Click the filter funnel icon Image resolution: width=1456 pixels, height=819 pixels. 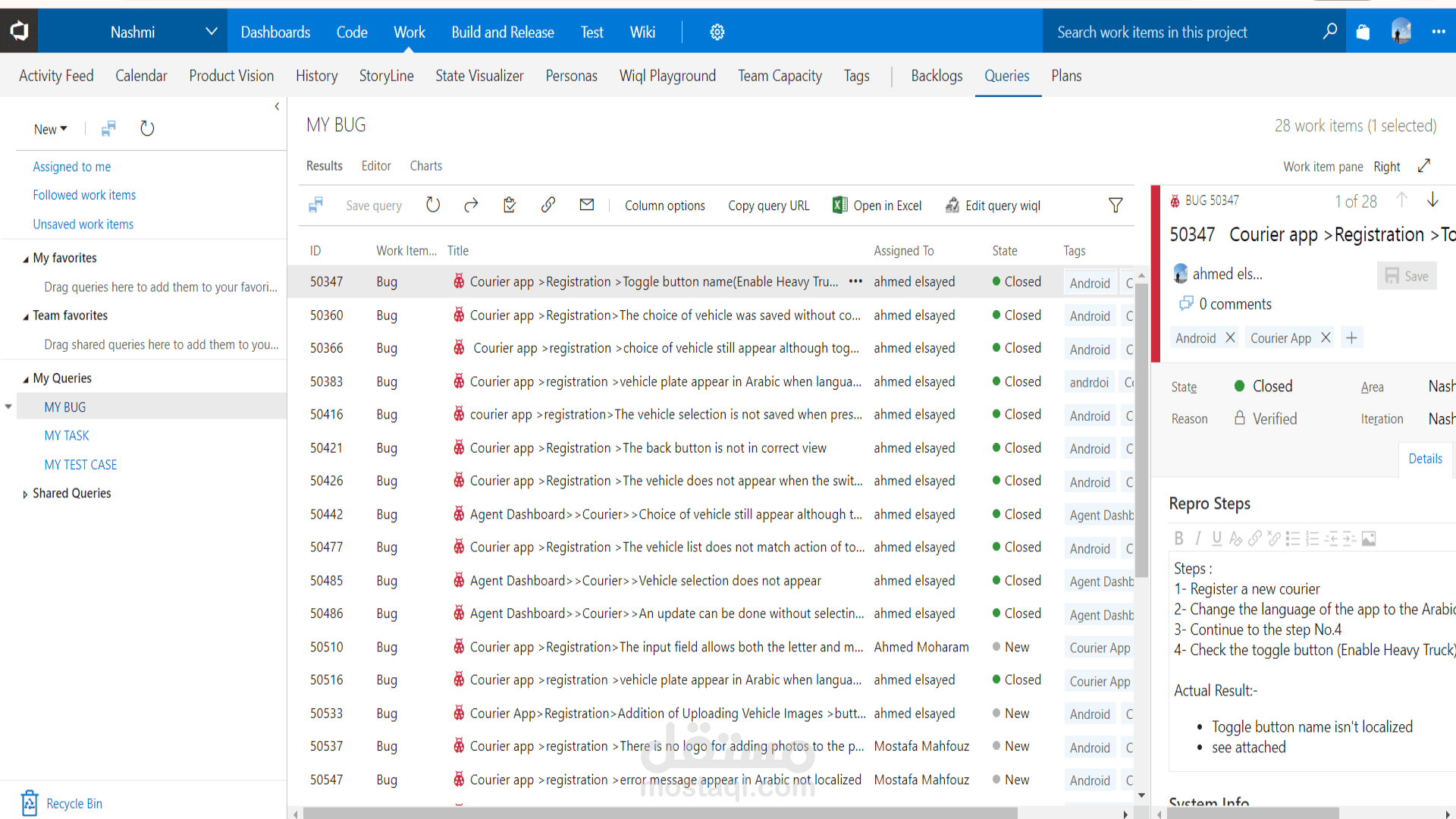[x=1116, y=206]
